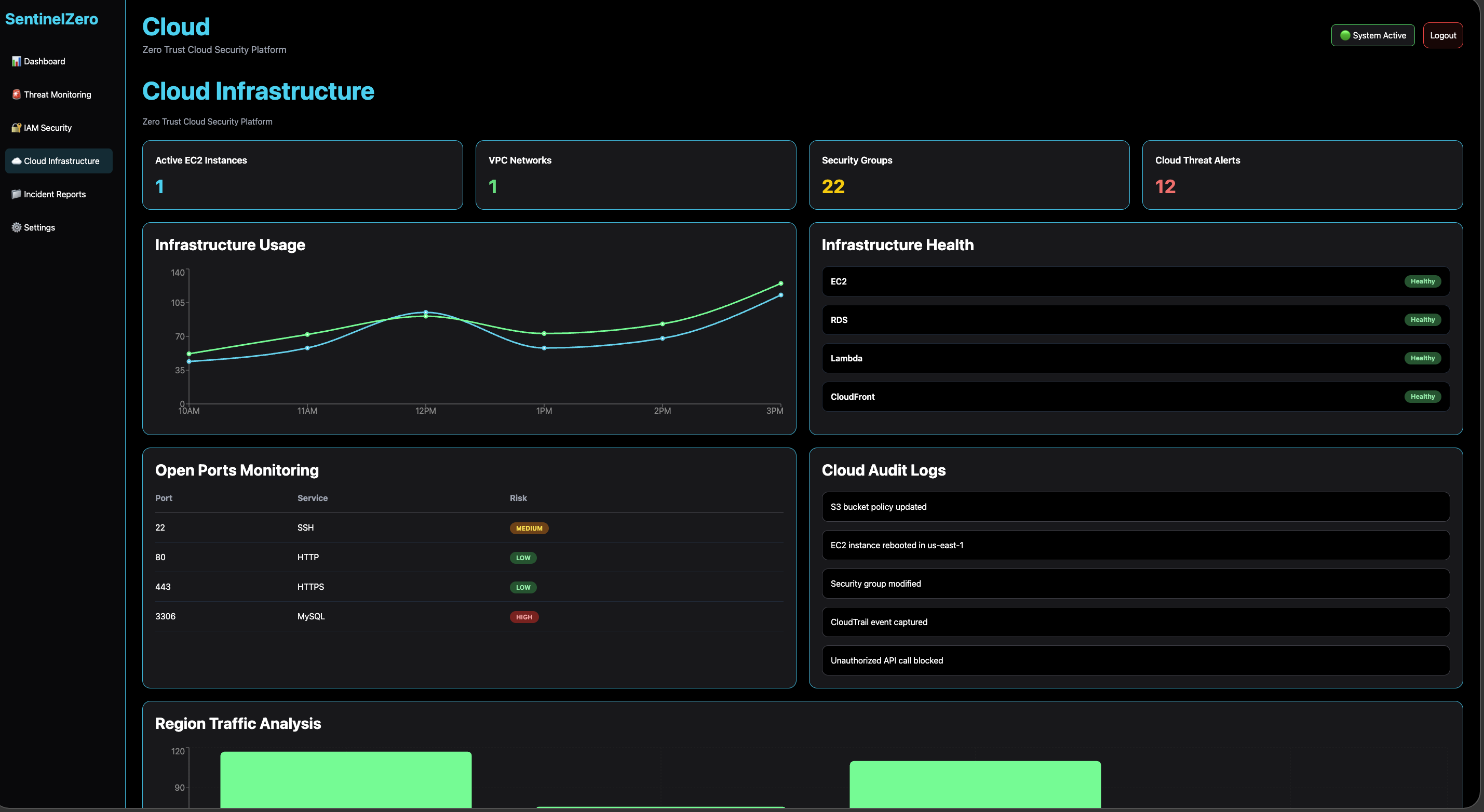Image resolution: width=1484 pixels, height=812 pixels.
Task: Click the SentinelZero logo link
Action: point(52,19)
